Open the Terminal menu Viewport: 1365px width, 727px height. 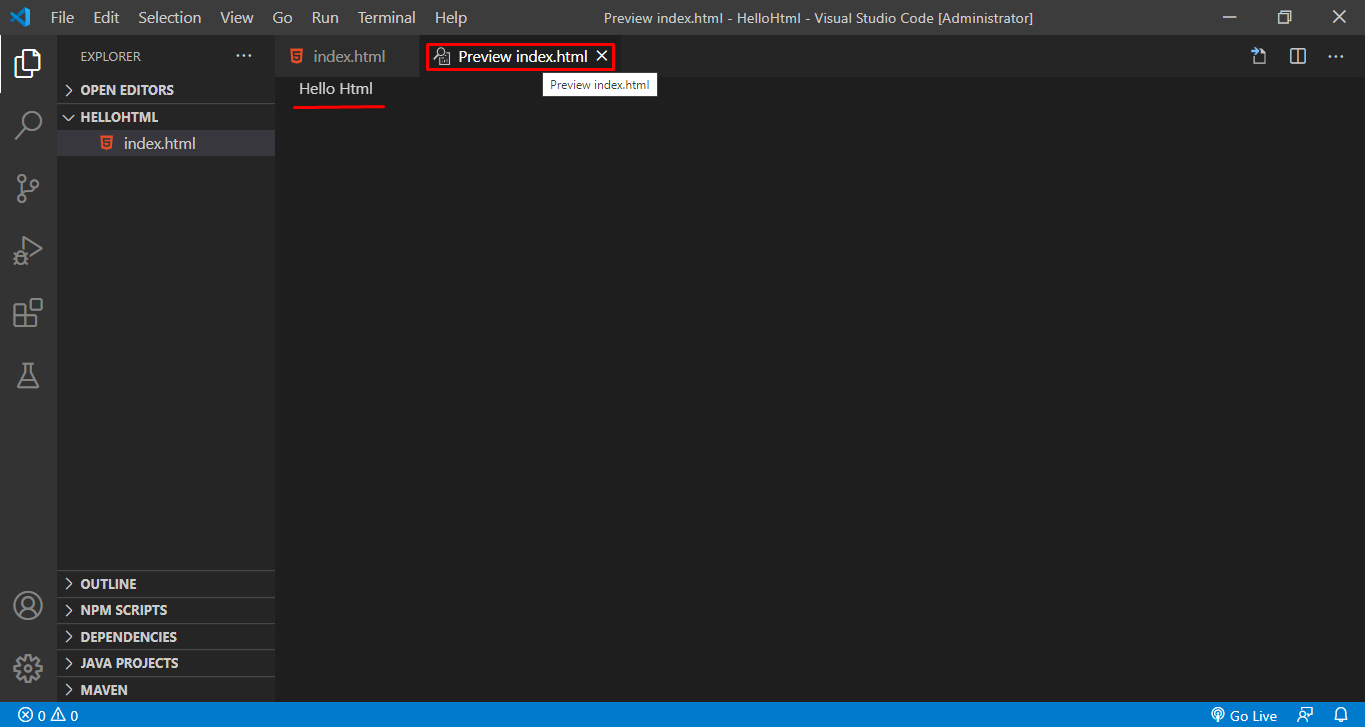386,18
